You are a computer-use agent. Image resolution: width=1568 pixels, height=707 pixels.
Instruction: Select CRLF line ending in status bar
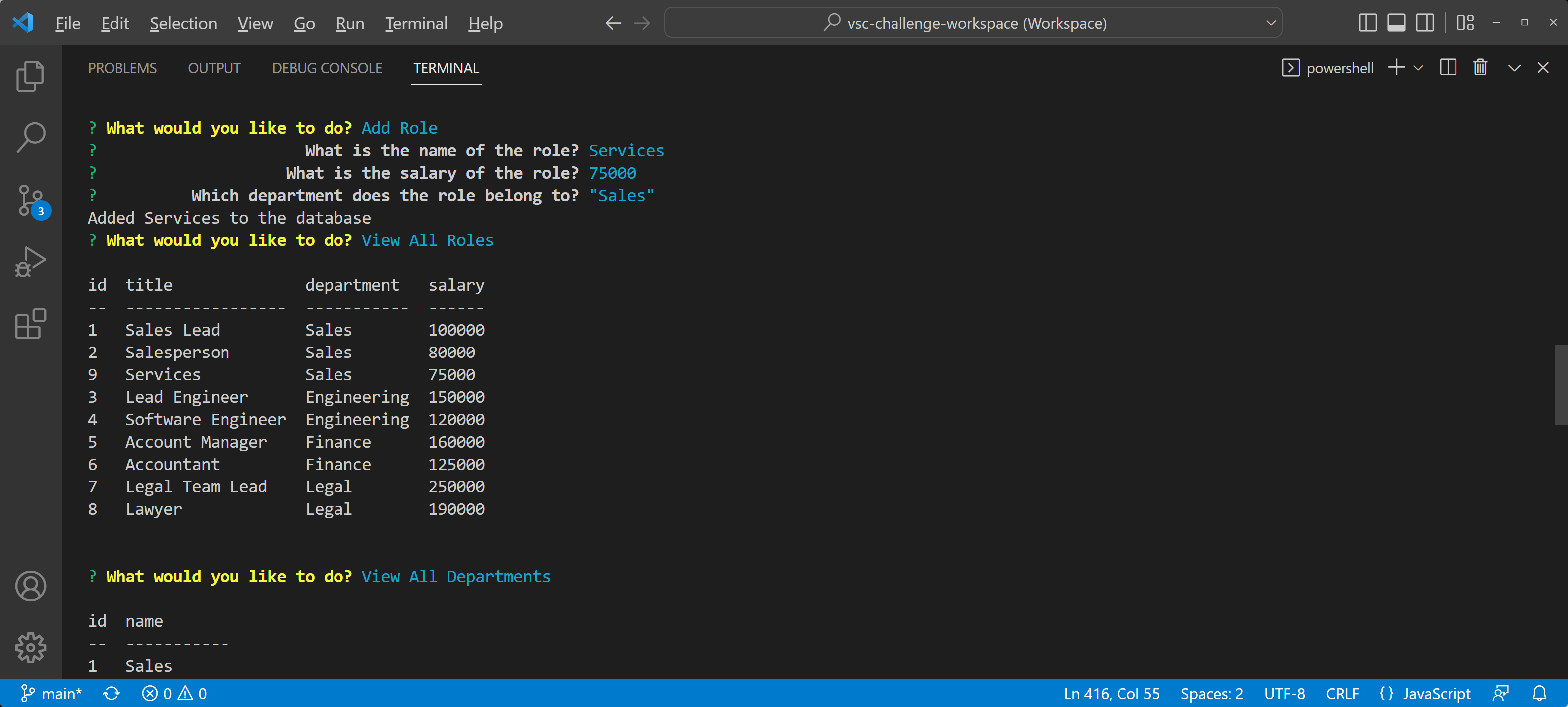(1343, 693)
